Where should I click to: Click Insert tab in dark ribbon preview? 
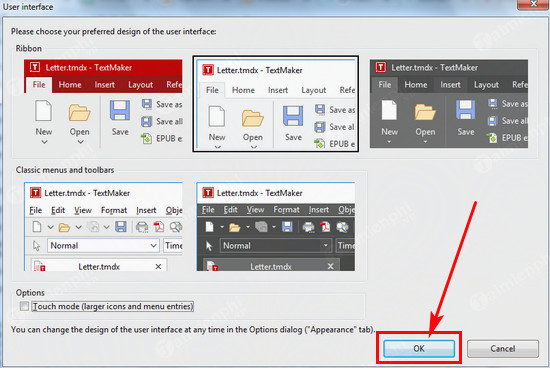pyautogui.click(x=450, y=85)
